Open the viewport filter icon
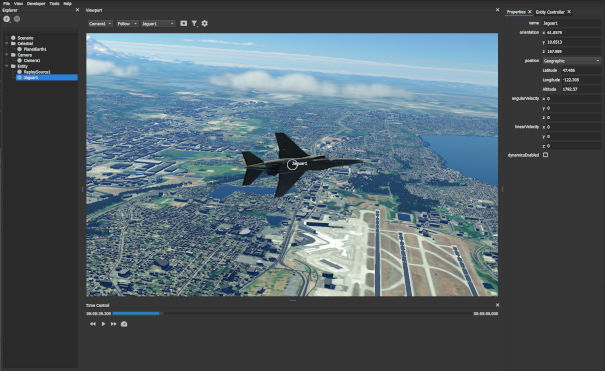Image resolution: width=605 pixels, height=371 pixels. (x=194, y=24)
